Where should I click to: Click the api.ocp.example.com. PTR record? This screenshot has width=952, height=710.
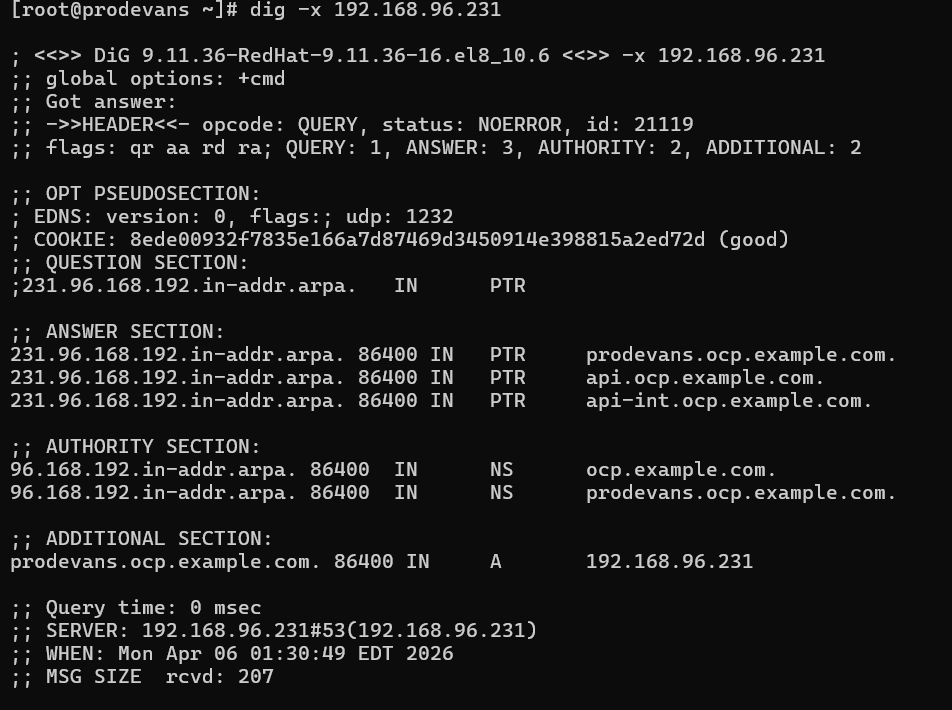click(705, 378)
